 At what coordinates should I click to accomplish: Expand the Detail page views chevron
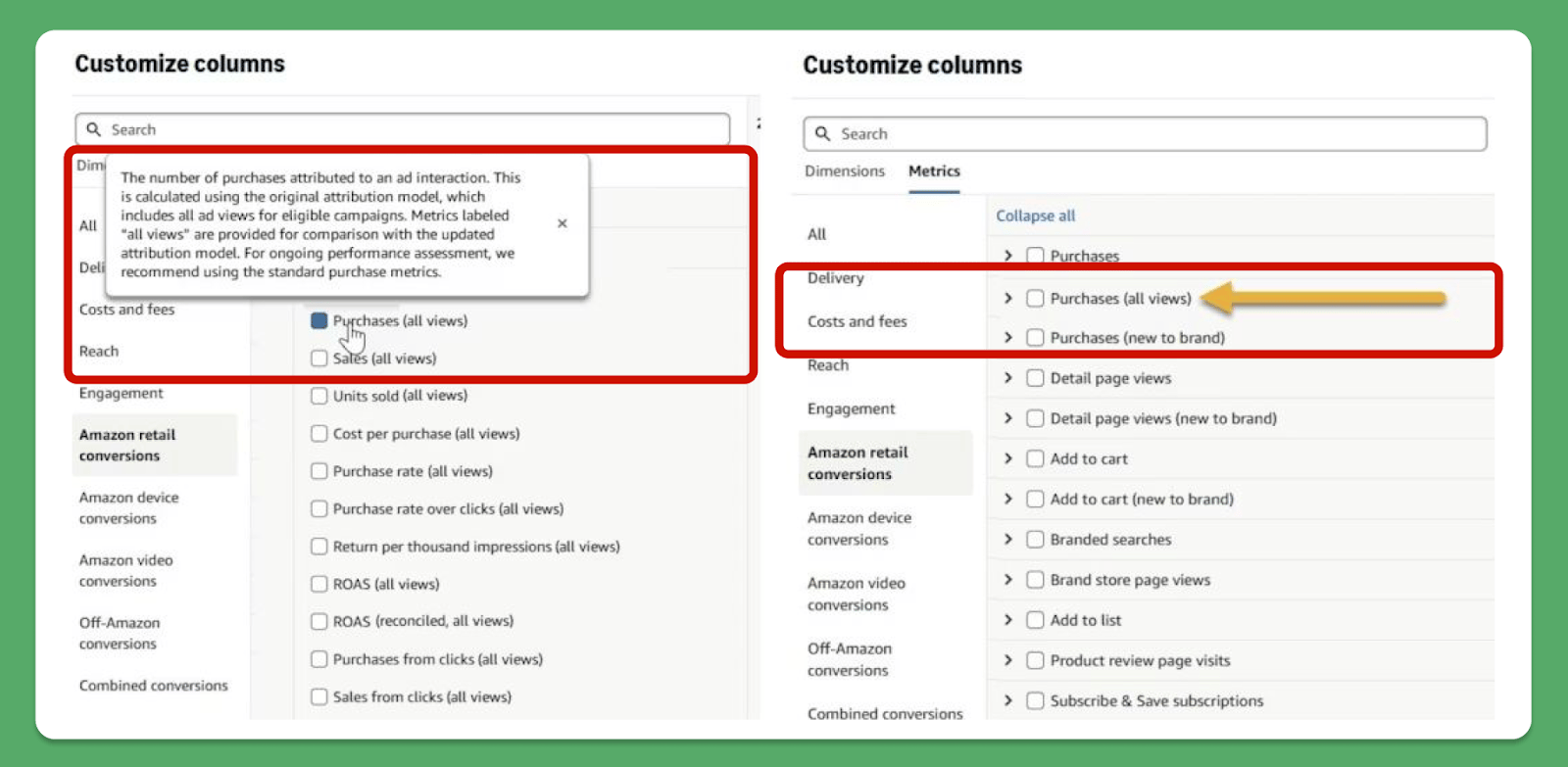tap(1008, 378)
